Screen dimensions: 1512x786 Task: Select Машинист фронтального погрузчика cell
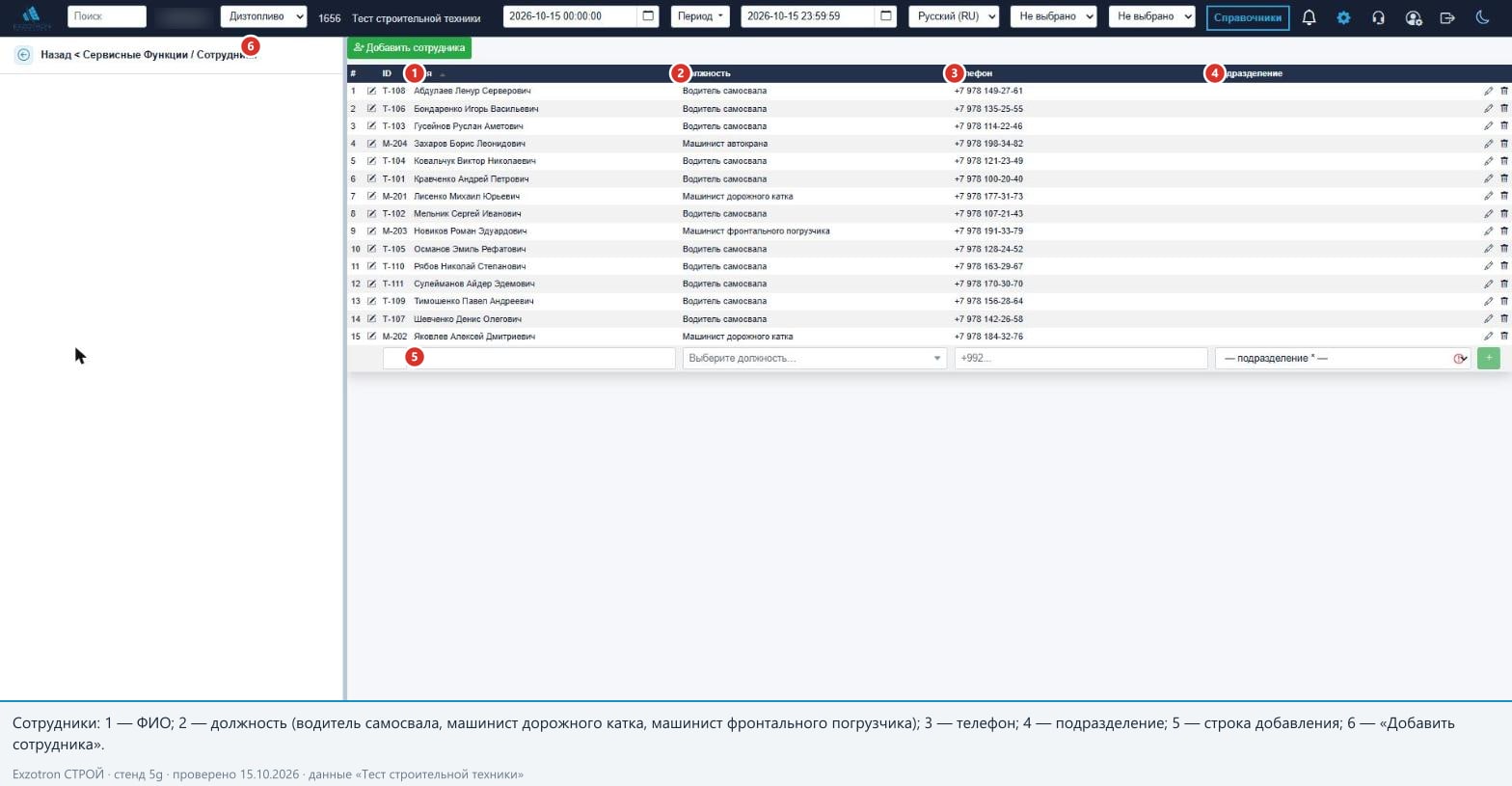(x=756, y=231)
